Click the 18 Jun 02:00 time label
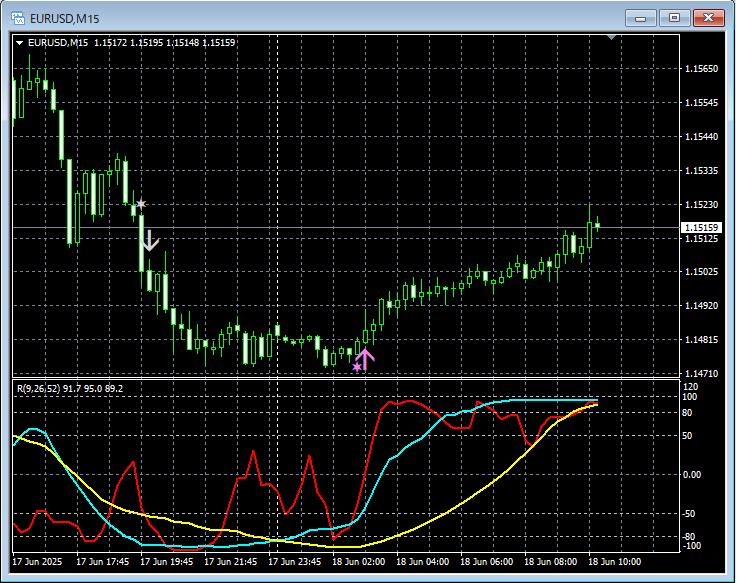The width and height of the screenshot is (737, 583). [359, 562]
